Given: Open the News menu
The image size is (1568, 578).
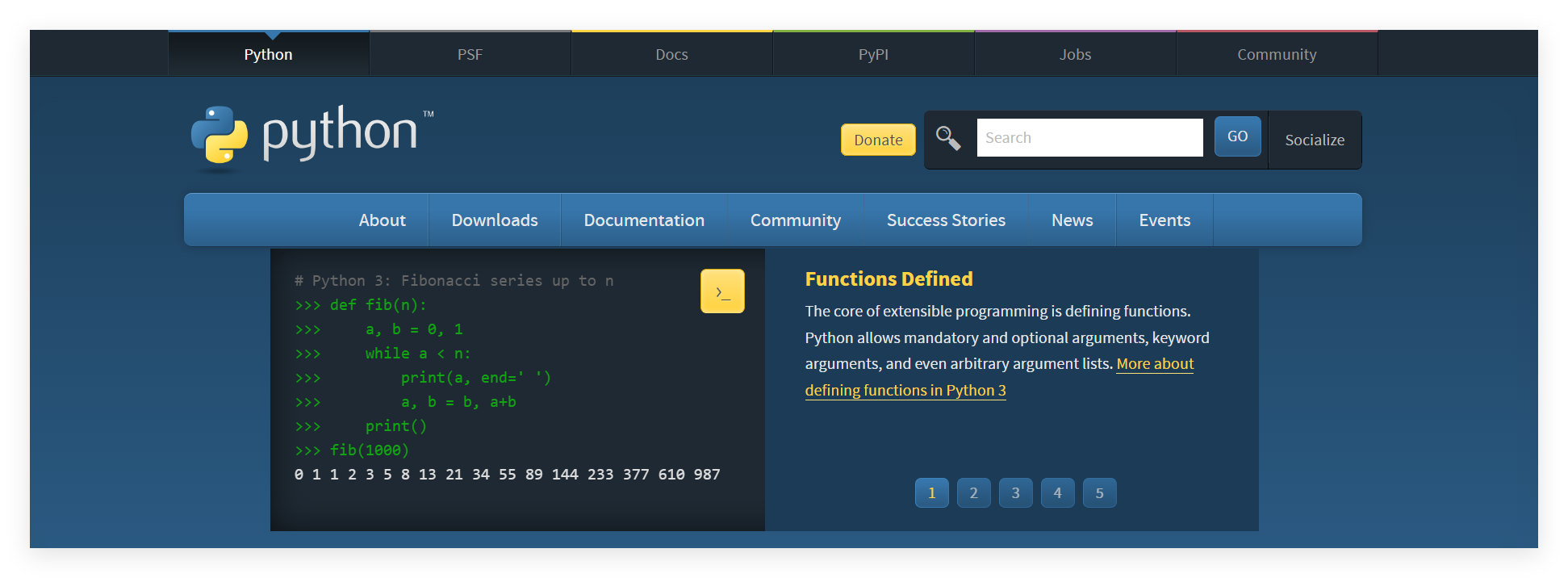Looking at the screenshot, I should [x=1073, y=220].
